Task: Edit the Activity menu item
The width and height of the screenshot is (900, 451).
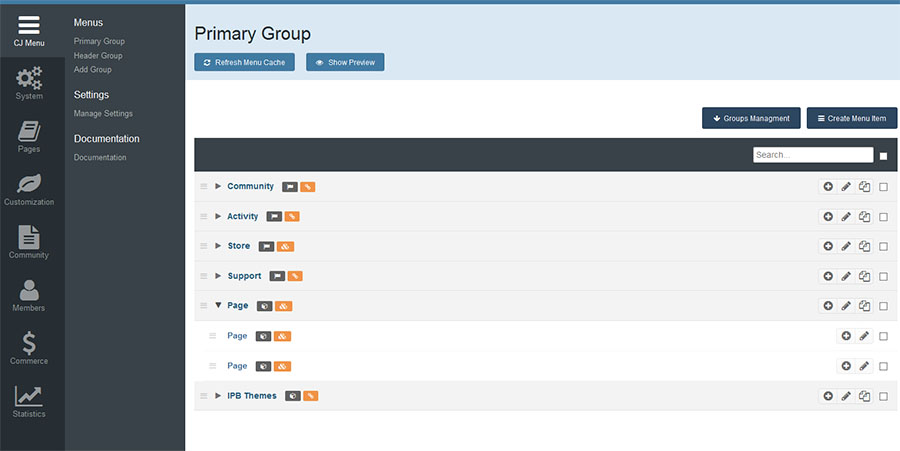Action: tap(846, 217)
